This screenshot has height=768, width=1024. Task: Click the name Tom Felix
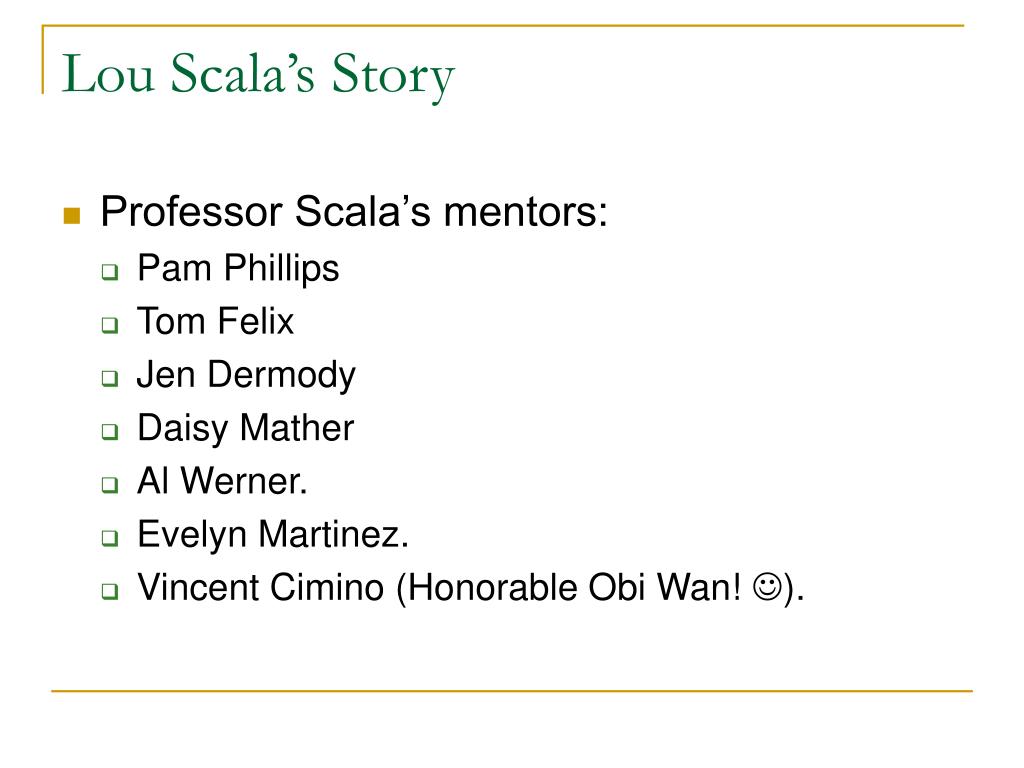point(216,321)
